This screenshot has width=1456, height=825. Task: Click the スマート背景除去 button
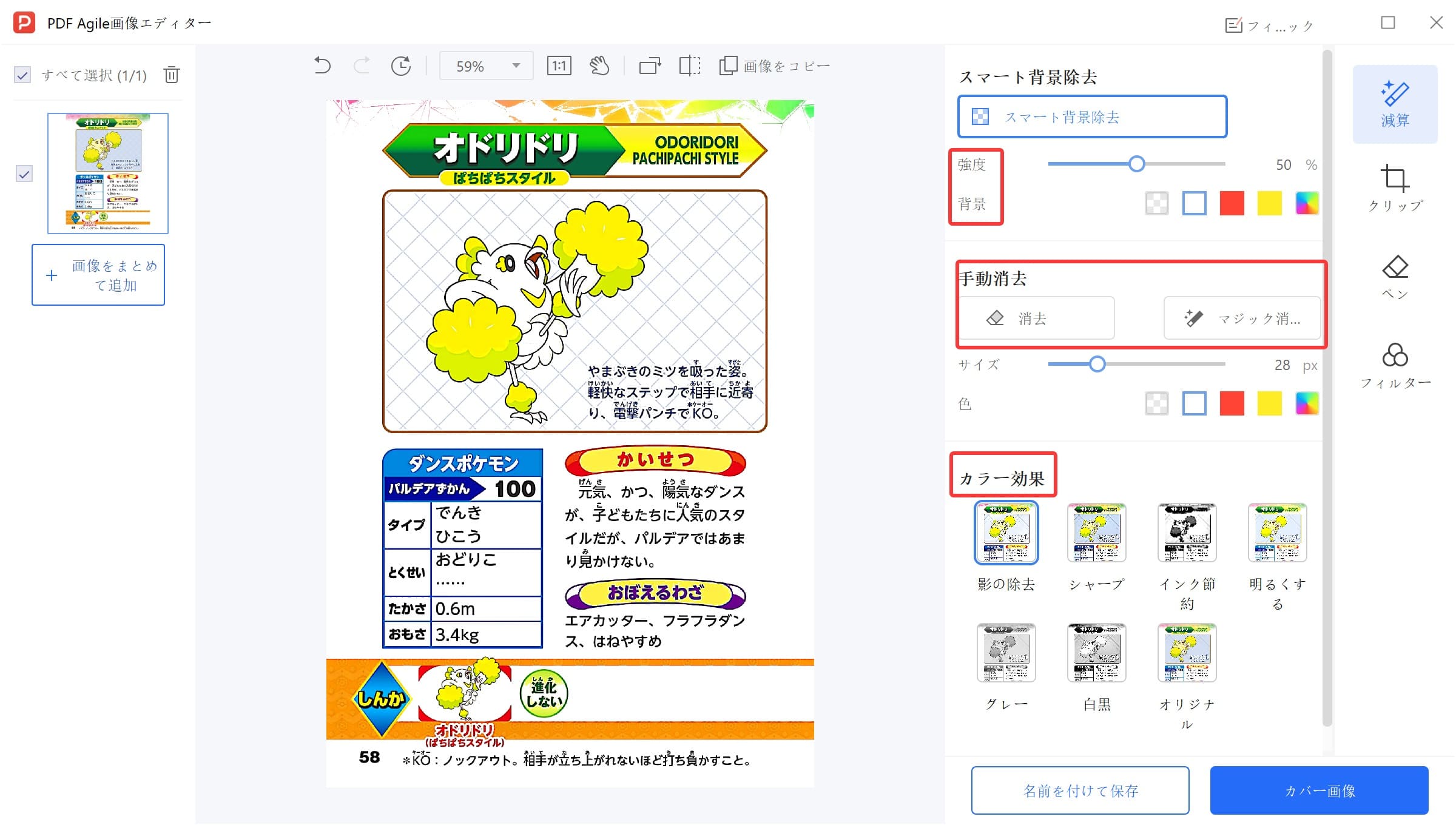(1091, 117)
